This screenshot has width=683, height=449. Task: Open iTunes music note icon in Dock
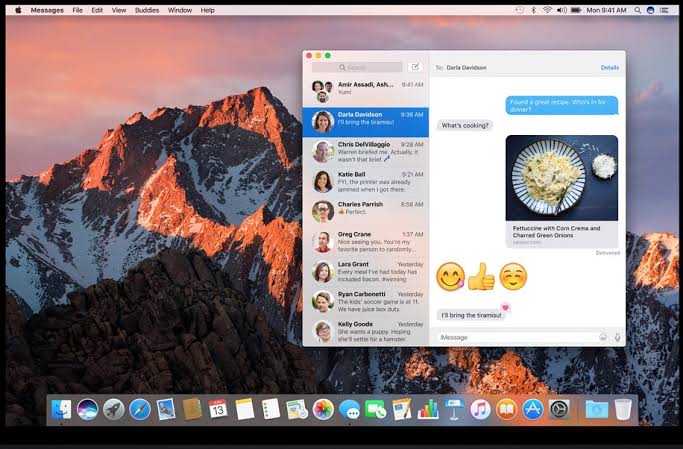click(x=480, y=409)
